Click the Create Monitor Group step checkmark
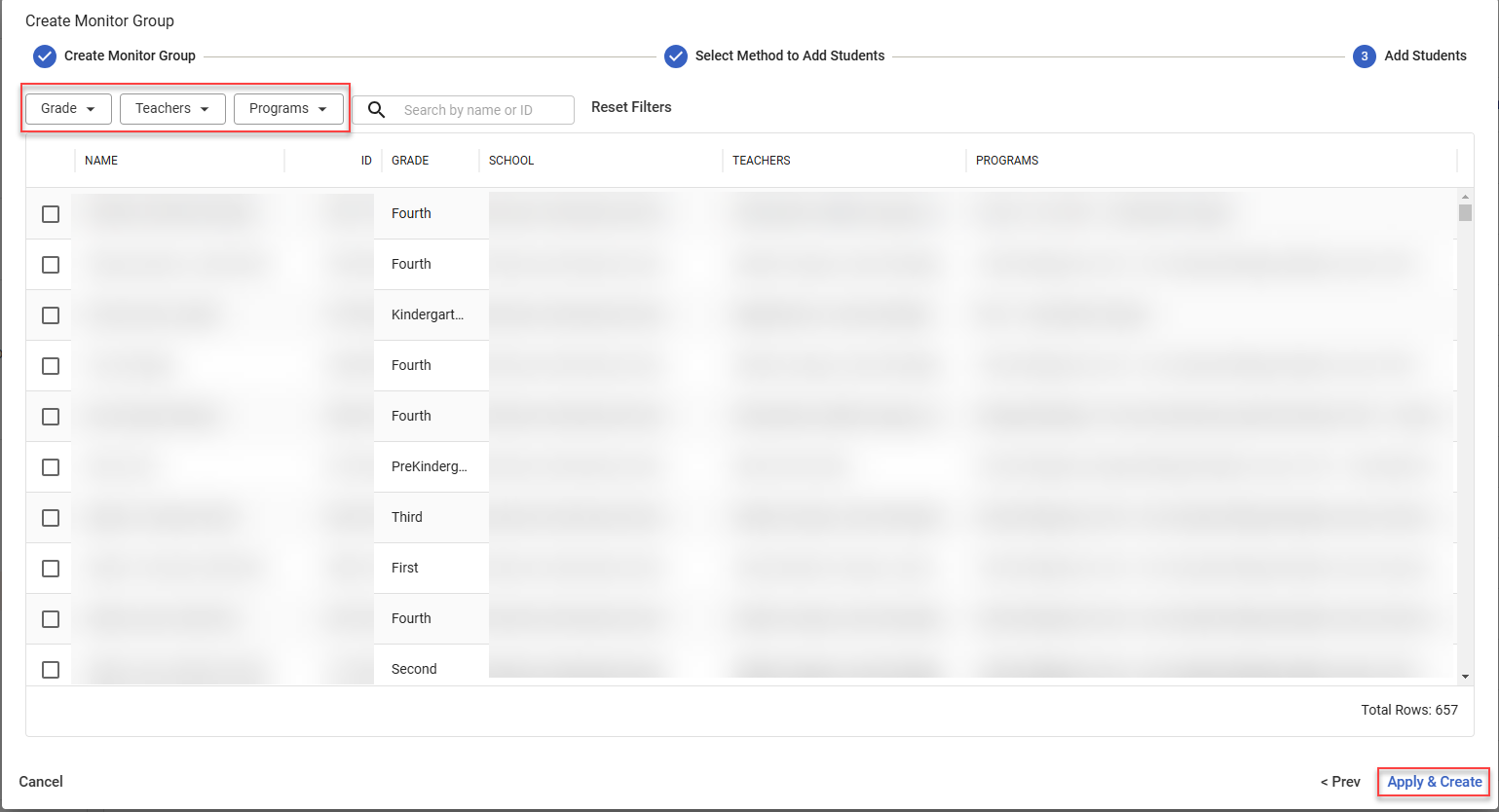Viewport: 1499px width, 812px height. pos(45,56)
